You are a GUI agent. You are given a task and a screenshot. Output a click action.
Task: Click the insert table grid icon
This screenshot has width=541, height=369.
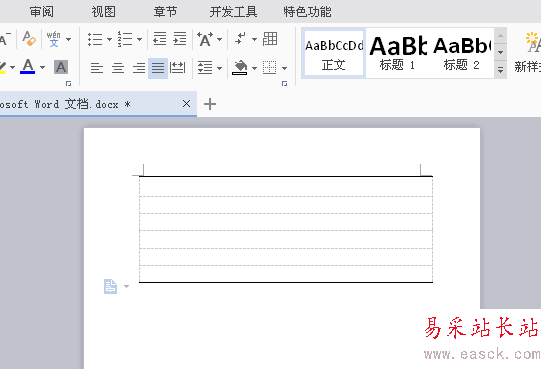coord(270,39)
